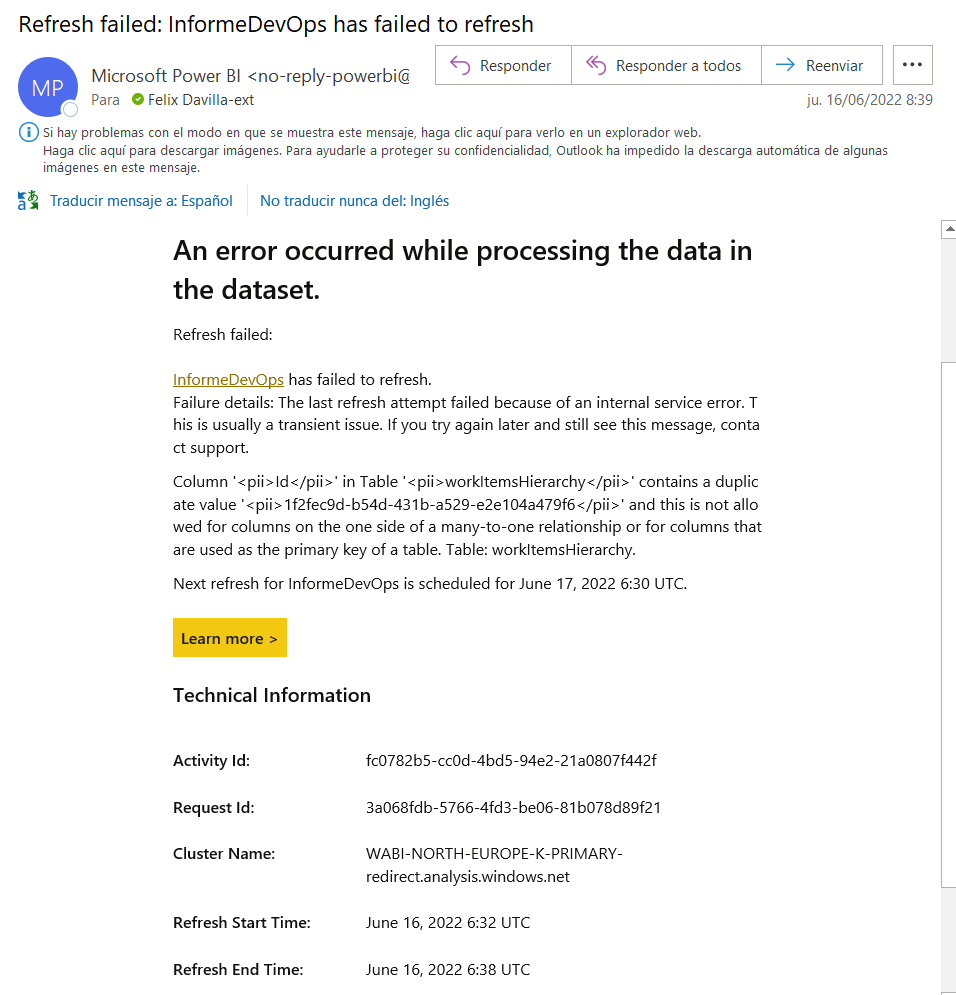Click the Refresh End Time: label
The width and height of the screenshot is (956, 995).
coord(238,970)
